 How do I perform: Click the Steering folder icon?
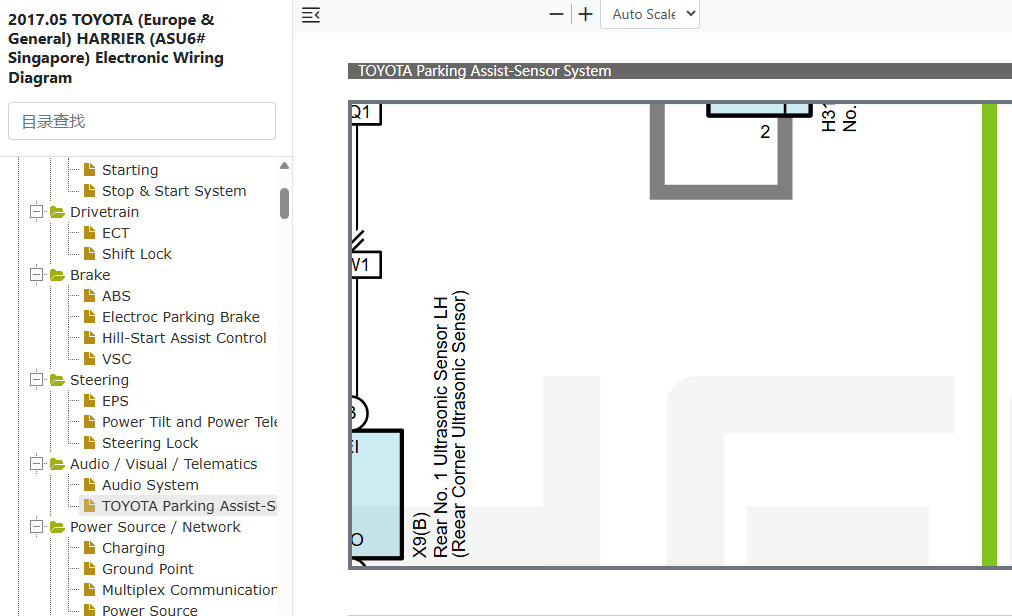coord(57,380)
